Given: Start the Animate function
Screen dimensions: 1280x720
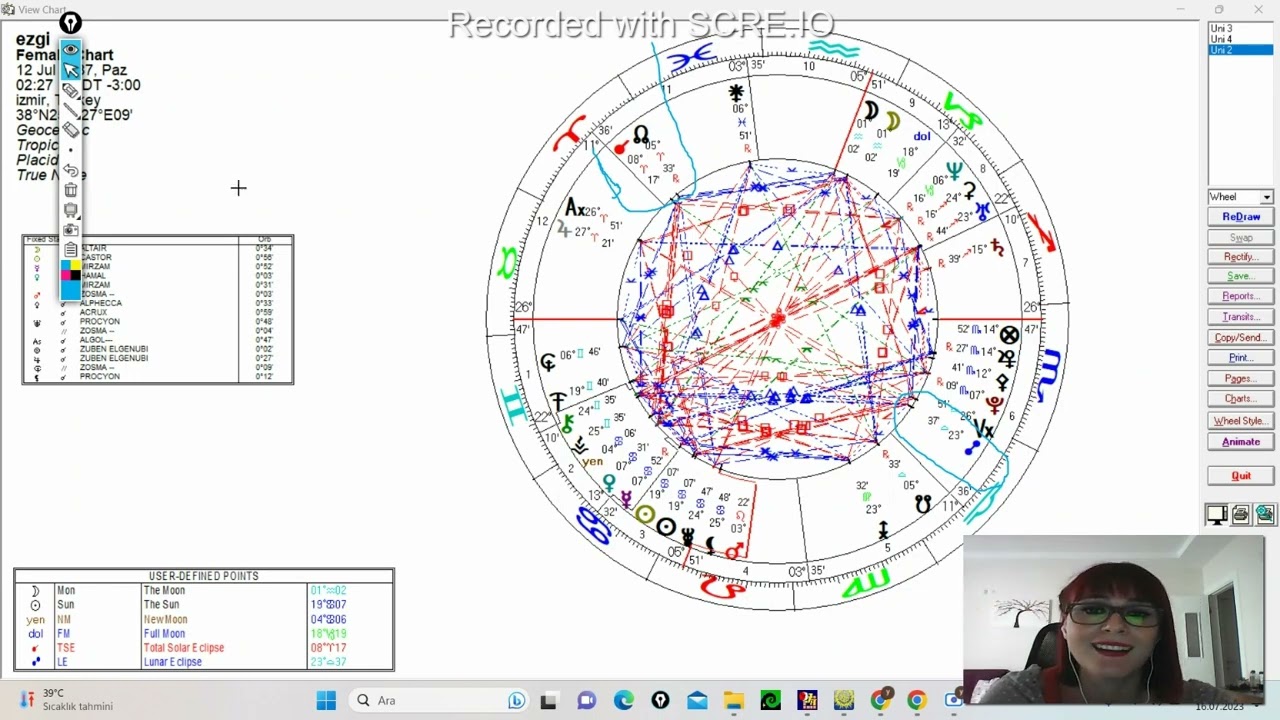Looking at the screenshot, I should tap(1240, 442).
